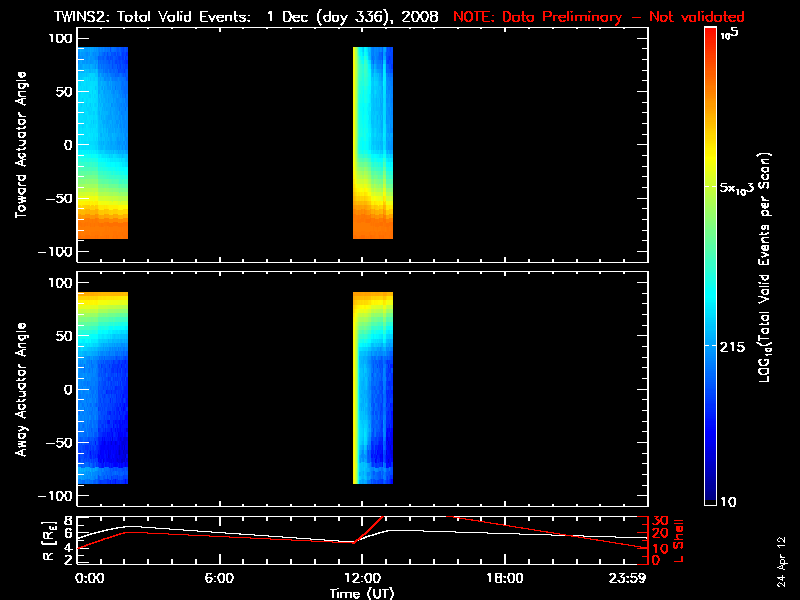Click the noon data block in Toward panel
800x600 pixels.
373,143
